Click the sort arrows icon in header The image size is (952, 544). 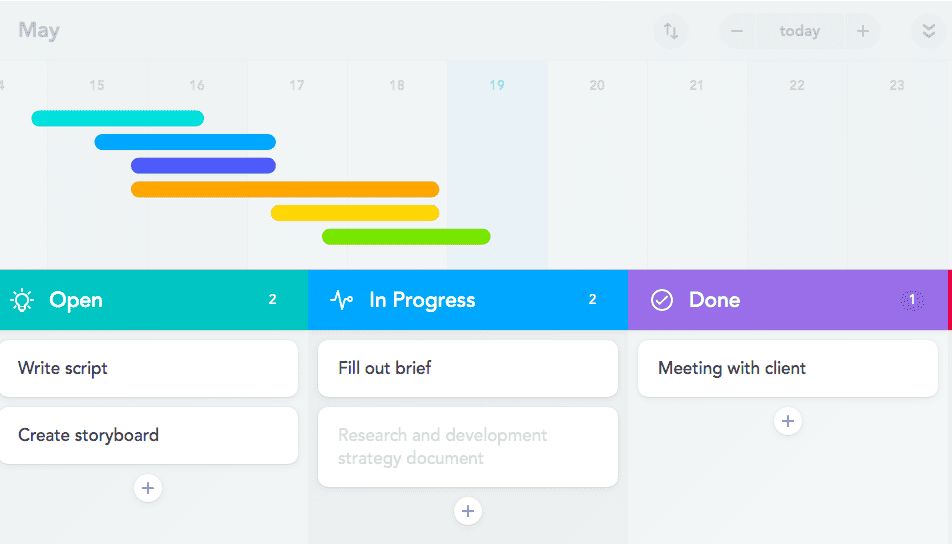click(671, 31)
